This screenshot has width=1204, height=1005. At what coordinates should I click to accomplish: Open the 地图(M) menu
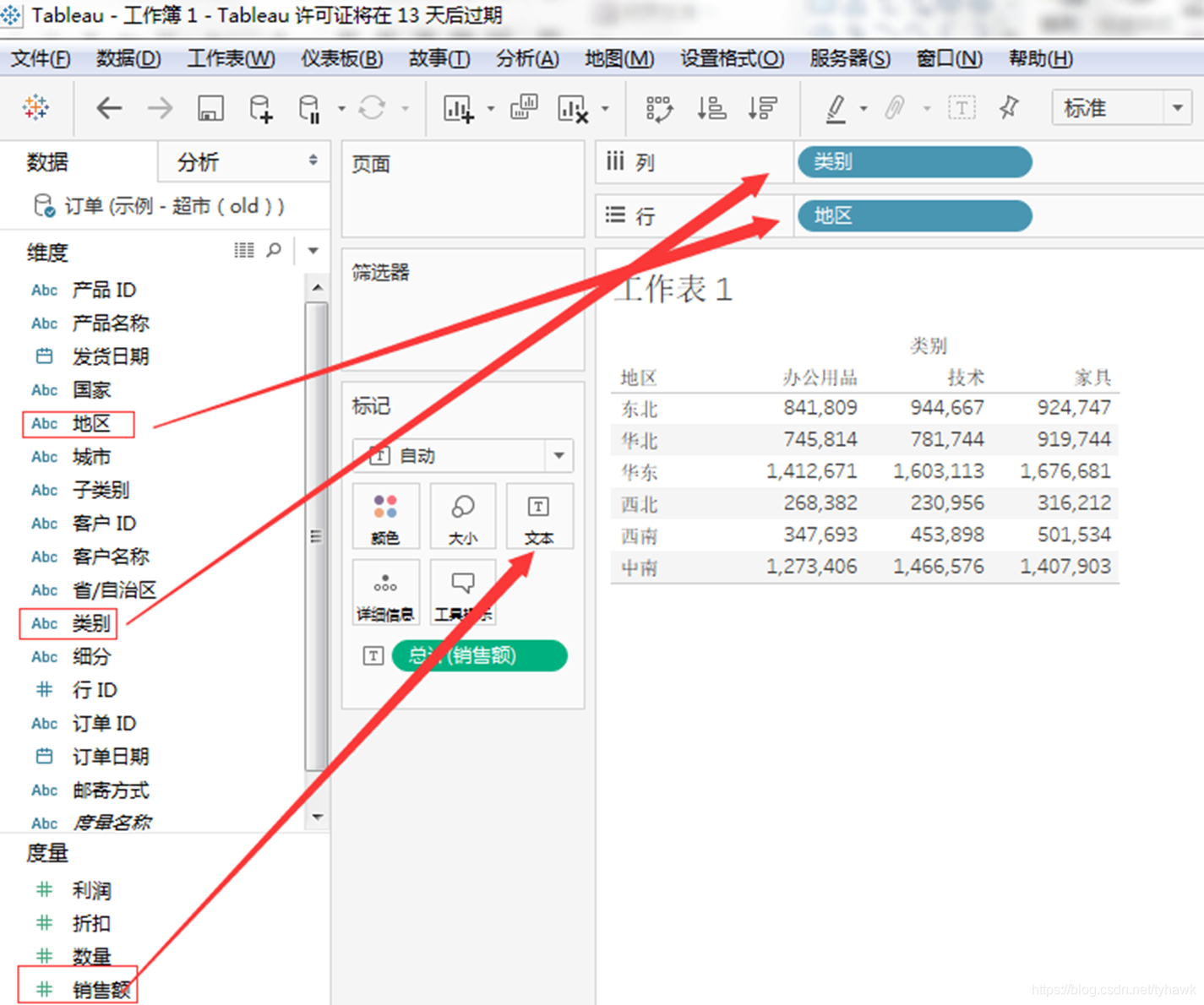pos(619,58)
